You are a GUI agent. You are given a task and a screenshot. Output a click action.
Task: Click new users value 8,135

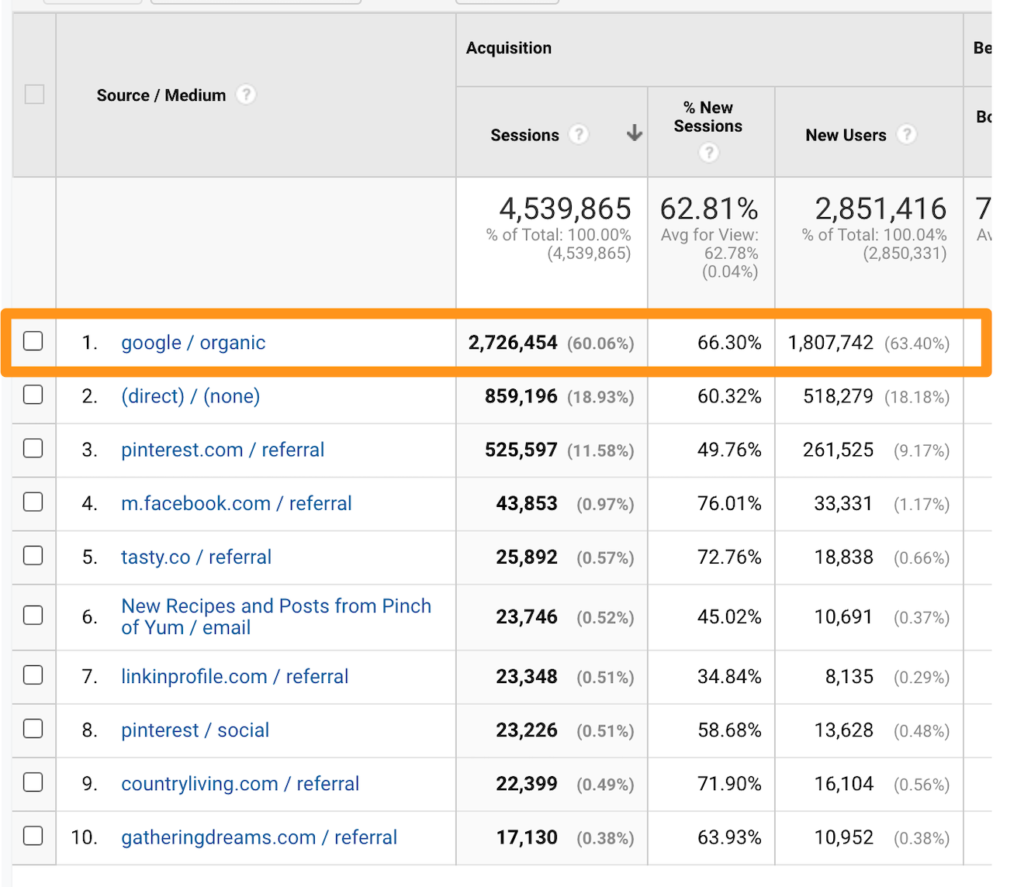849,676
